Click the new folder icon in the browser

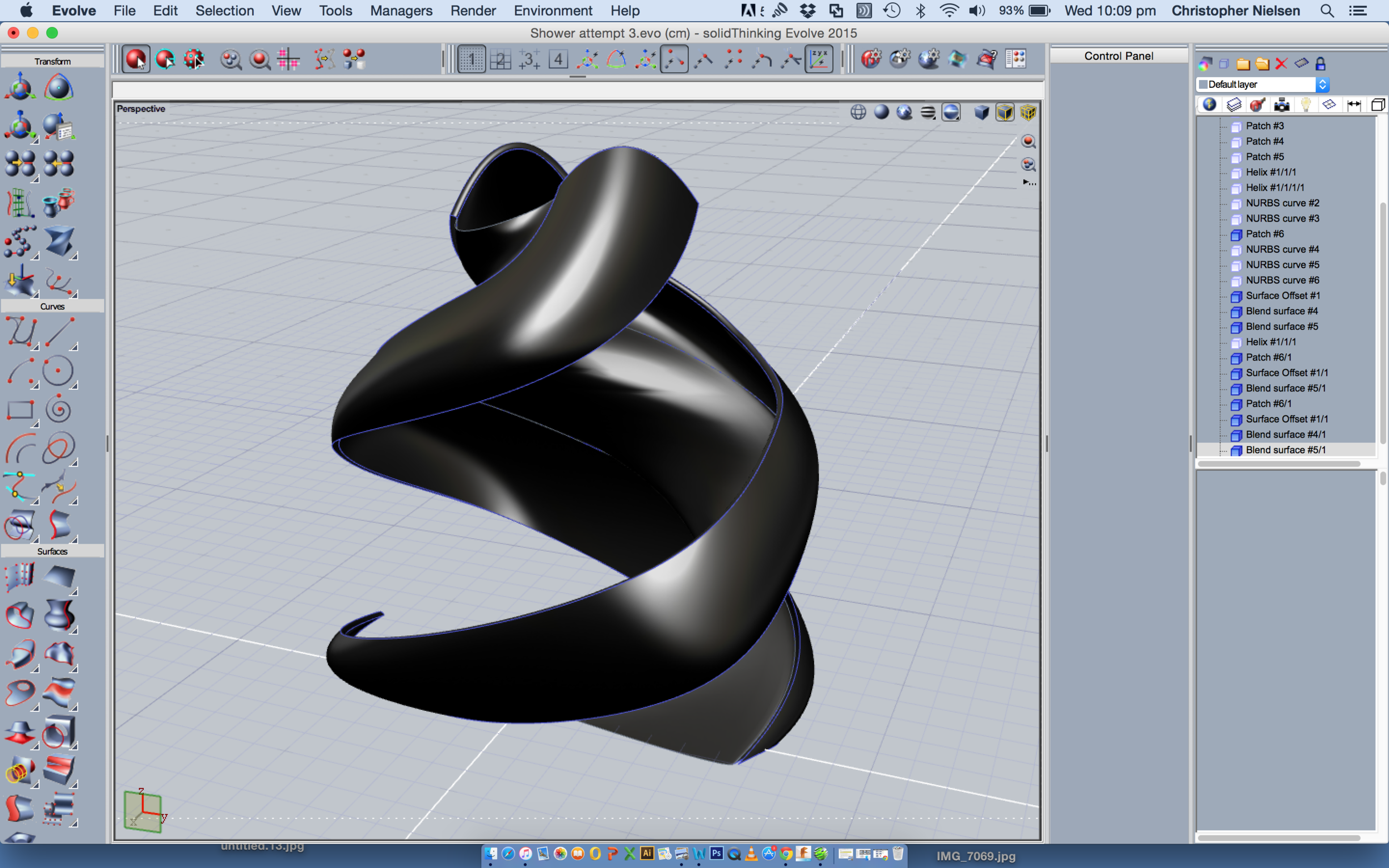pyautogui.click(x=1242, y=64)
